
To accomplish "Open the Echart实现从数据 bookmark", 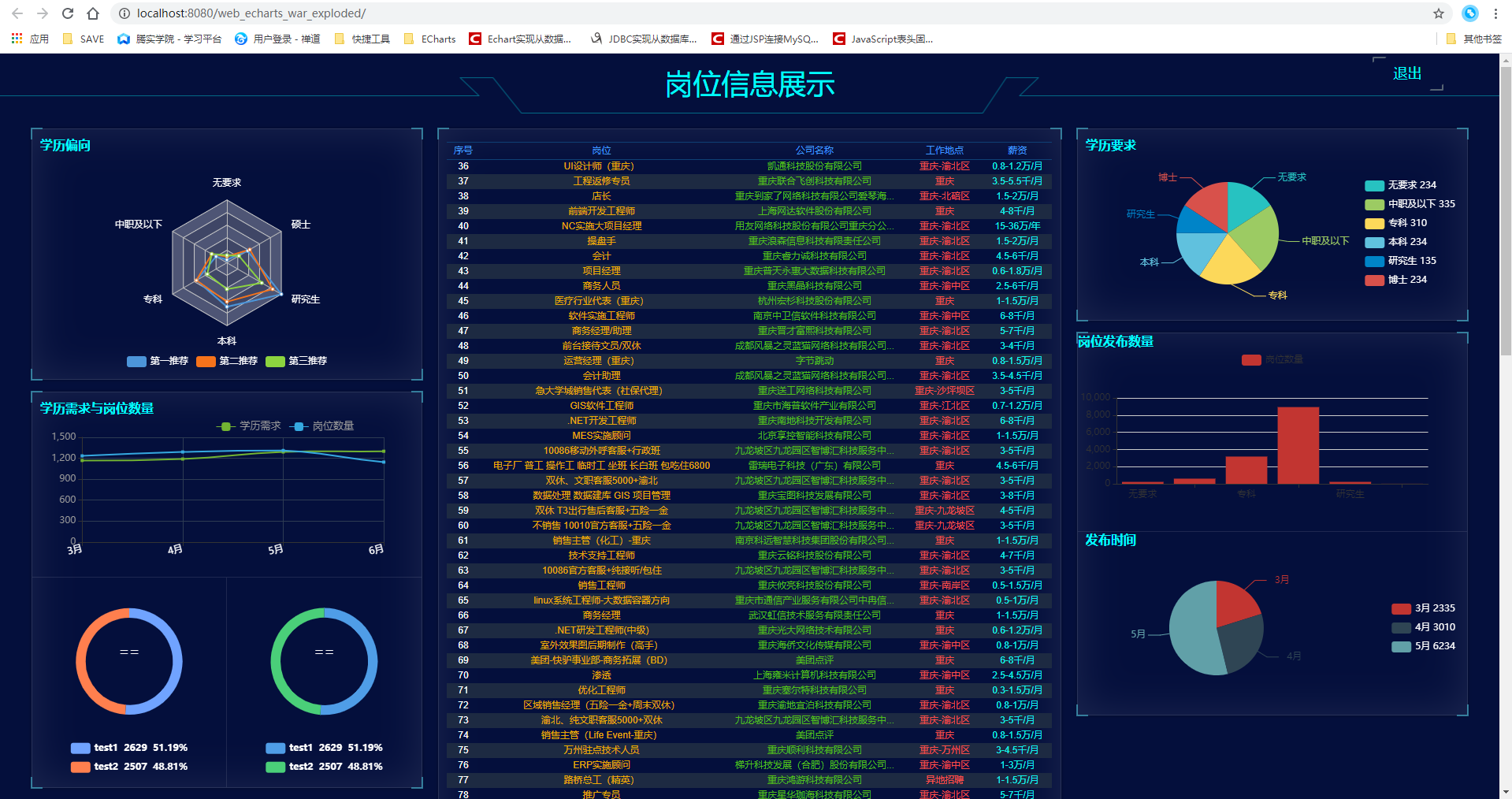I will pos(520,39).
